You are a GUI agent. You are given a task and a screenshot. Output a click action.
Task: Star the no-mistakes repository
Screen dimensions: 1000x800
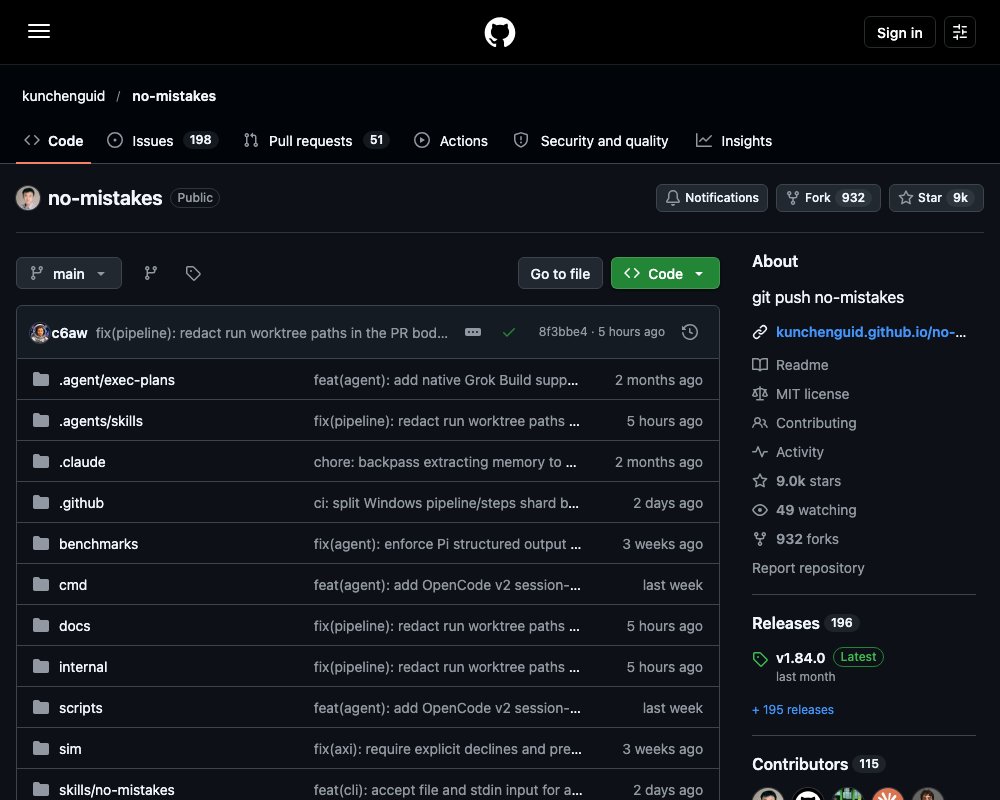point(936,198)
